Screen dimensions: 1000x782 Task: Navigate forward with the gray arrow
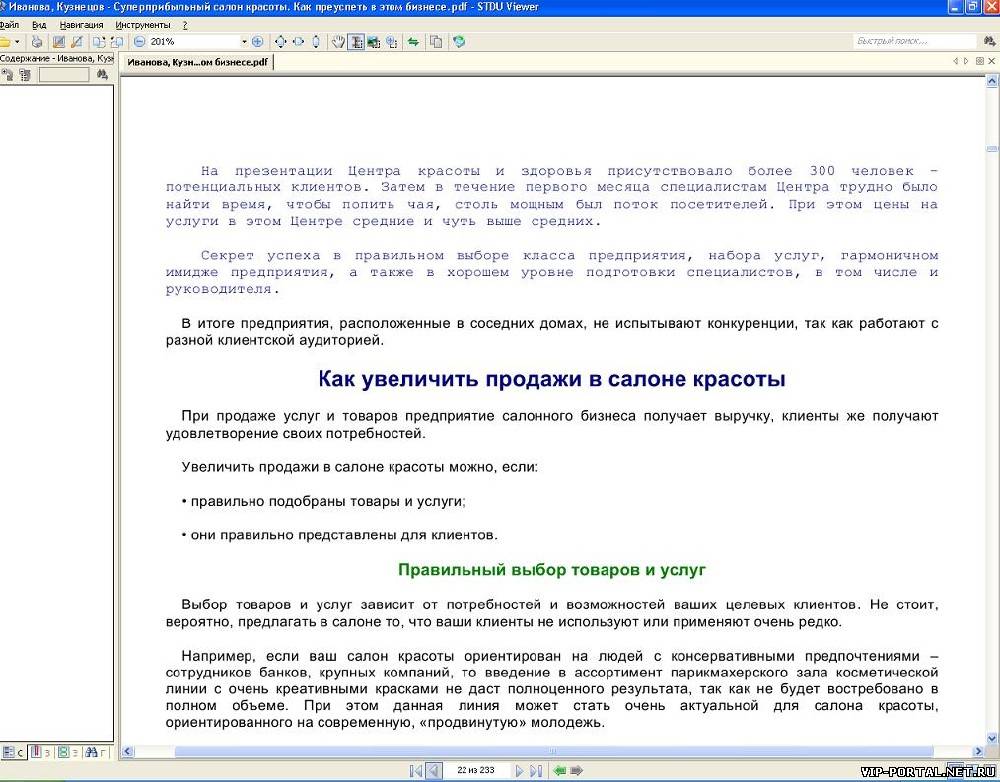point(577,771)
